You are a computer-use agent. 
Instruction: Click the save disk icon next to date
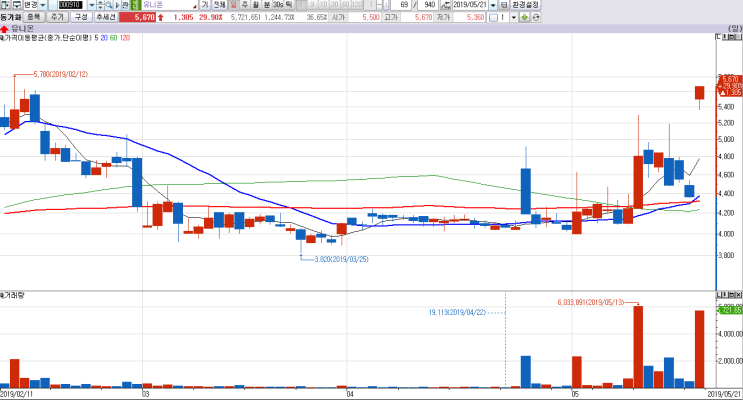[x=504, y=5]
